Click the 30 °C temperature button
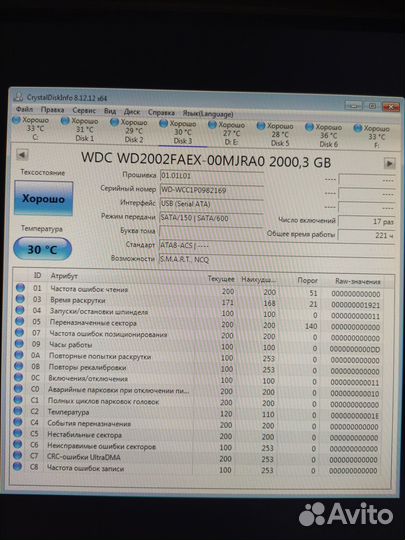This screenshot has height=540, width=405. click(42, 249)
